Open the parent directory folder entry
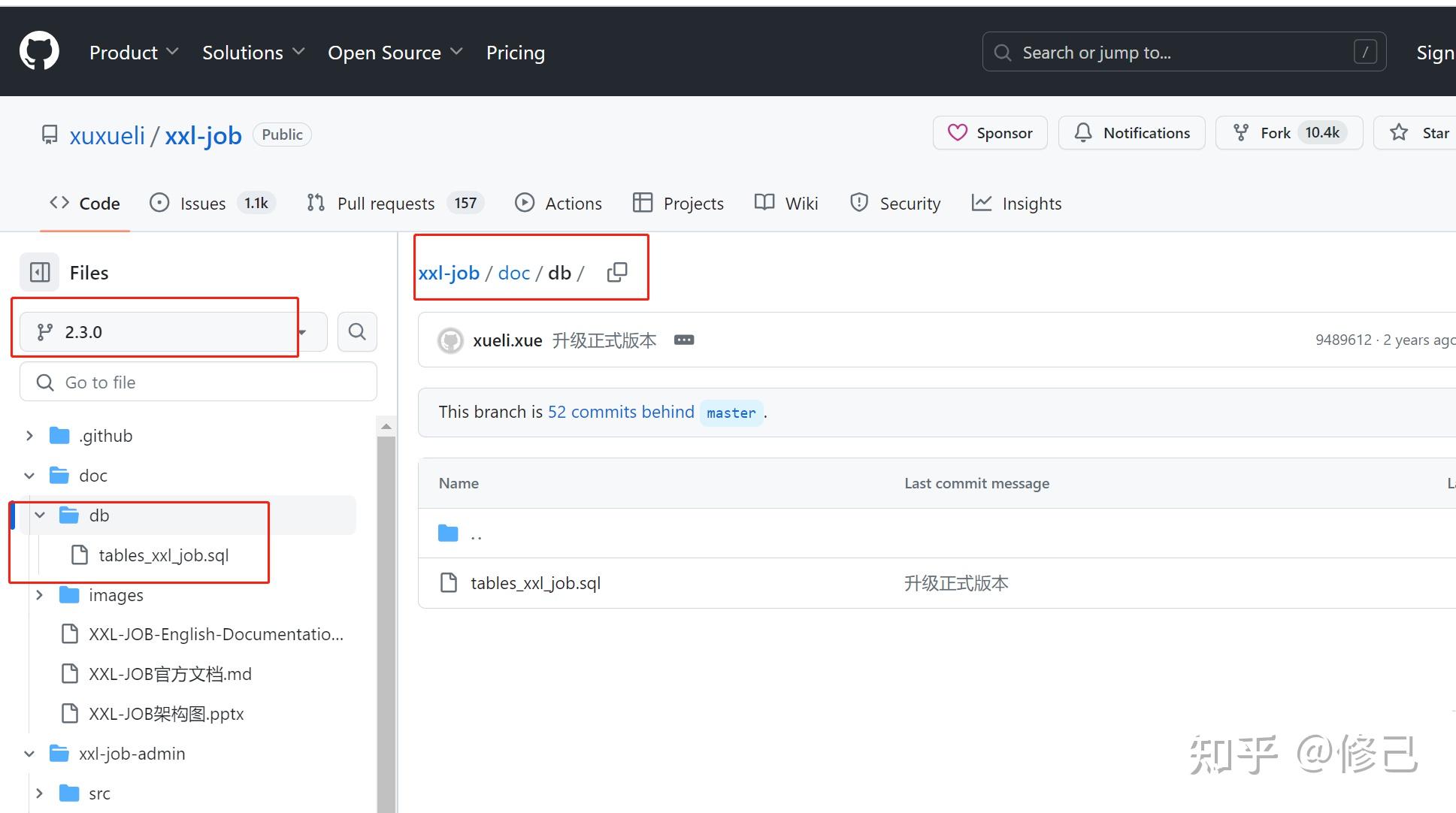The height and width of the screenshot is (813, 1456). click(475, 533)
